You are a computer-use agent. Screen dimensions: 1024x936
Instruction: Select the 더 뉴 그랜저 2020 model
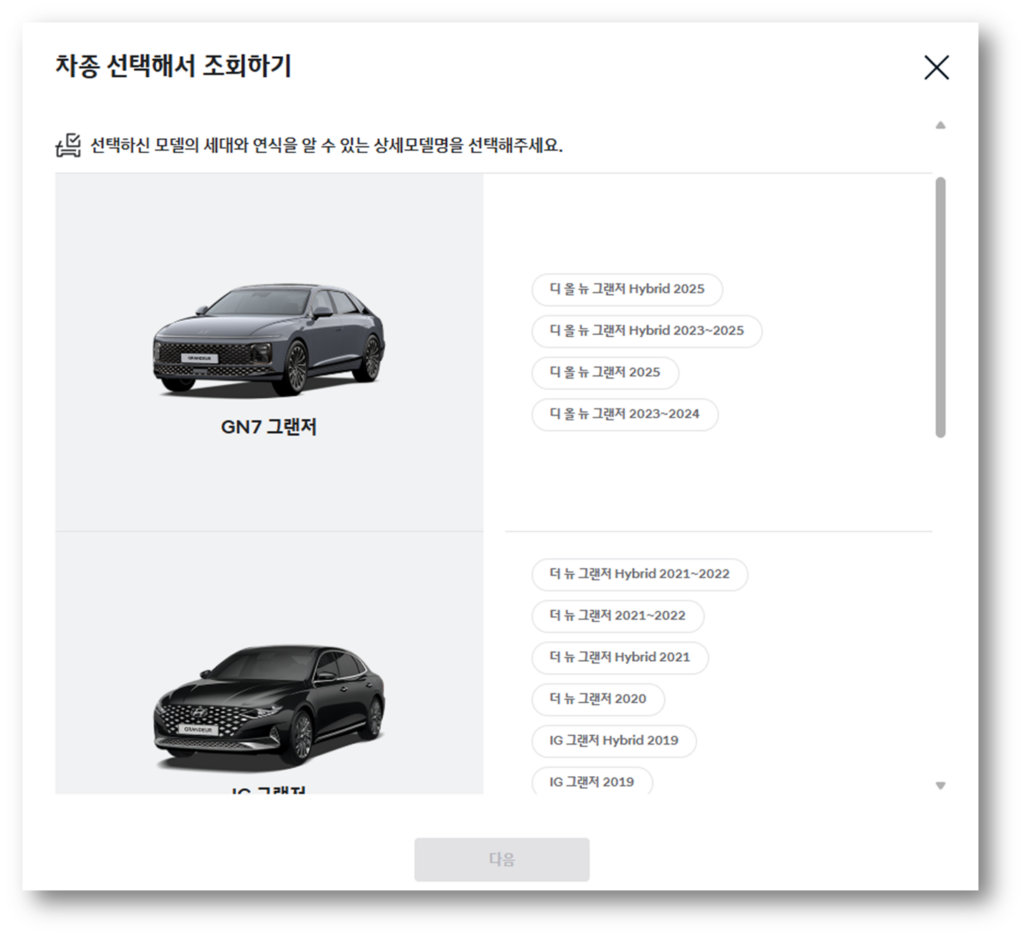coord(598,700)
